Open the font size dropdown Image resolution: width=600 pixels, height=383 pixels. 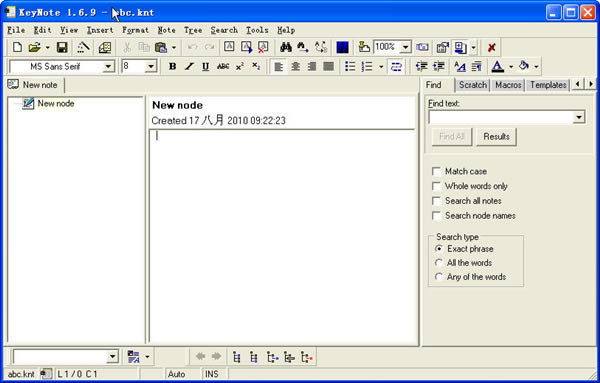click(x=151, y=67)
